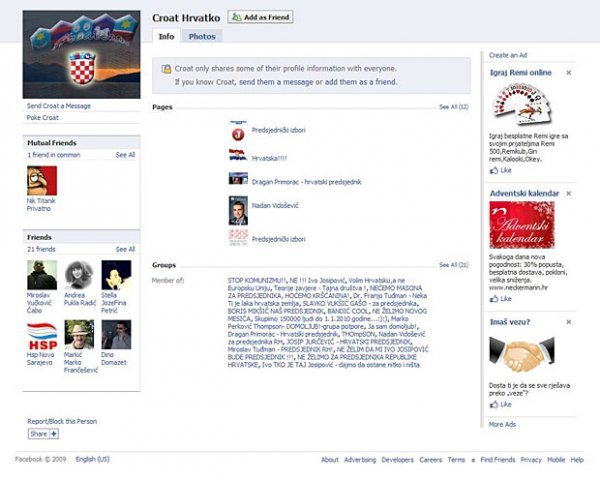Click the handshake ad image
Image resolution: width=600 pixels, height=480 pixels.
tap(522, 355)
